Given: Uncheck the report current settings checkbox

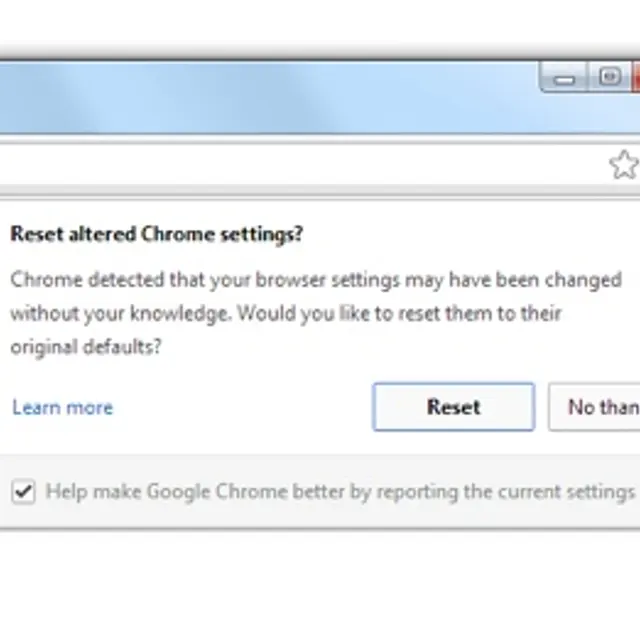Looking at the screenshot, I should (23, 491).
